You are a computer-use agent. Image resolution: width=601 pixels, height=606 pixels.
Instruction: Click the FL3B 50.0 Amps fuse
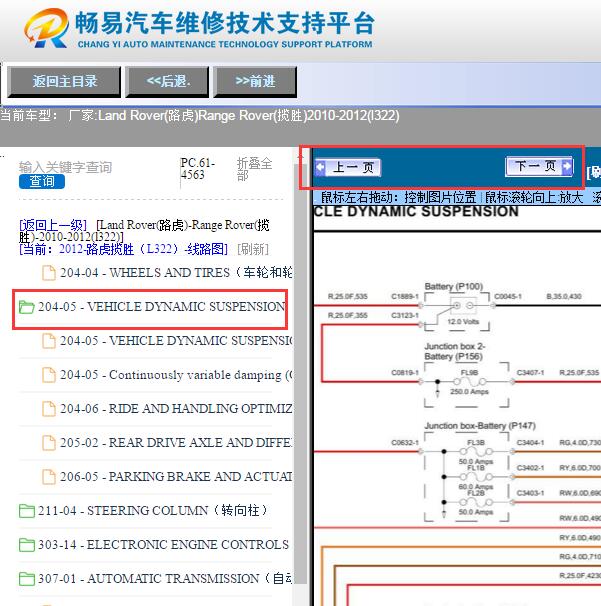[475, 452]
